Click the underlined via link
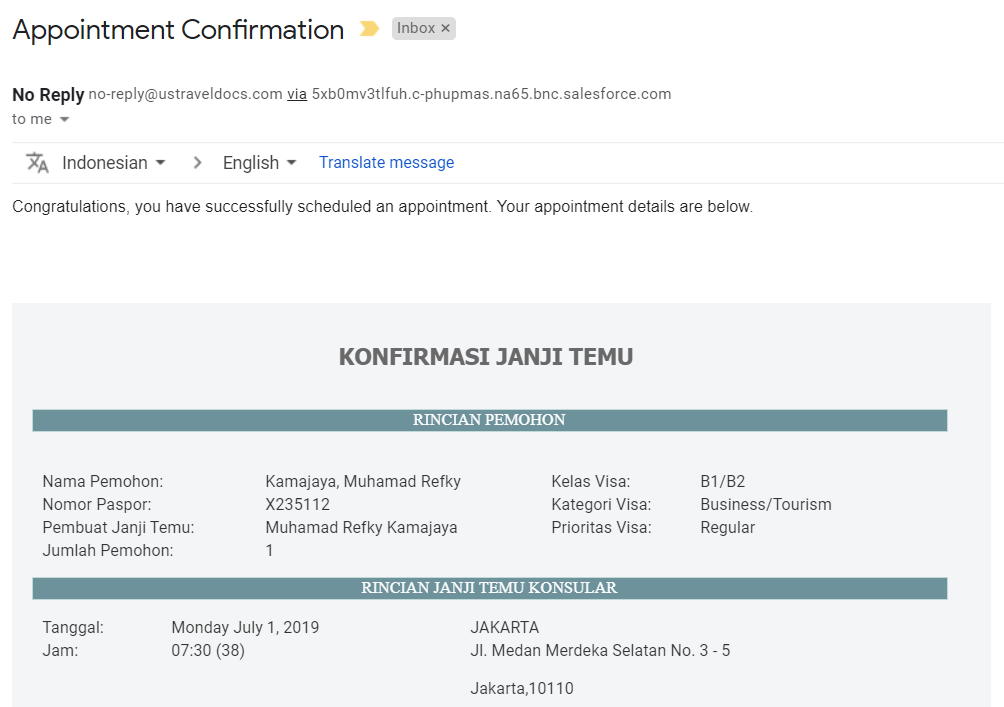 (x=297, y=94)
